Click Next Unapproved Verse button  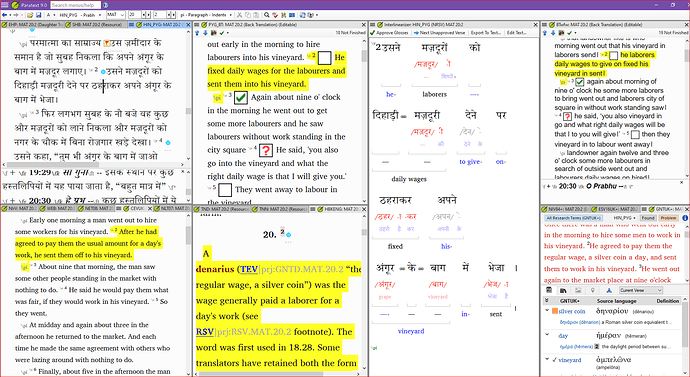[x=439, y=33]
